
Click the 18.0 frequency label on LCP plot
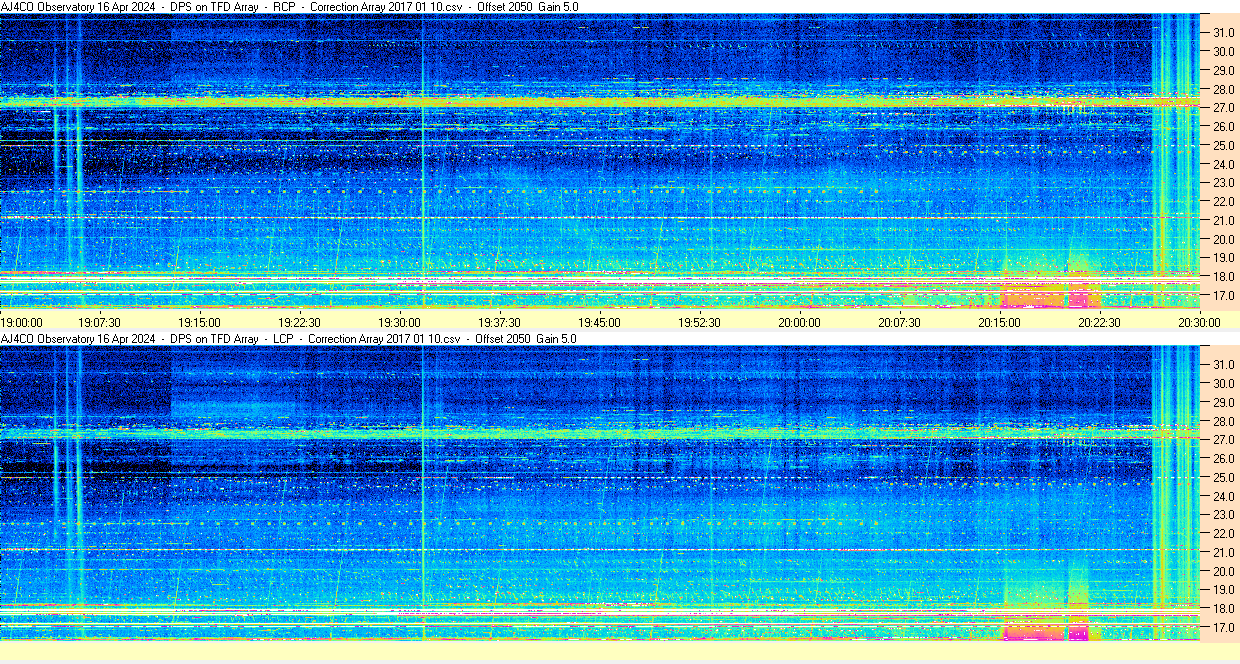coord(1224,608)
